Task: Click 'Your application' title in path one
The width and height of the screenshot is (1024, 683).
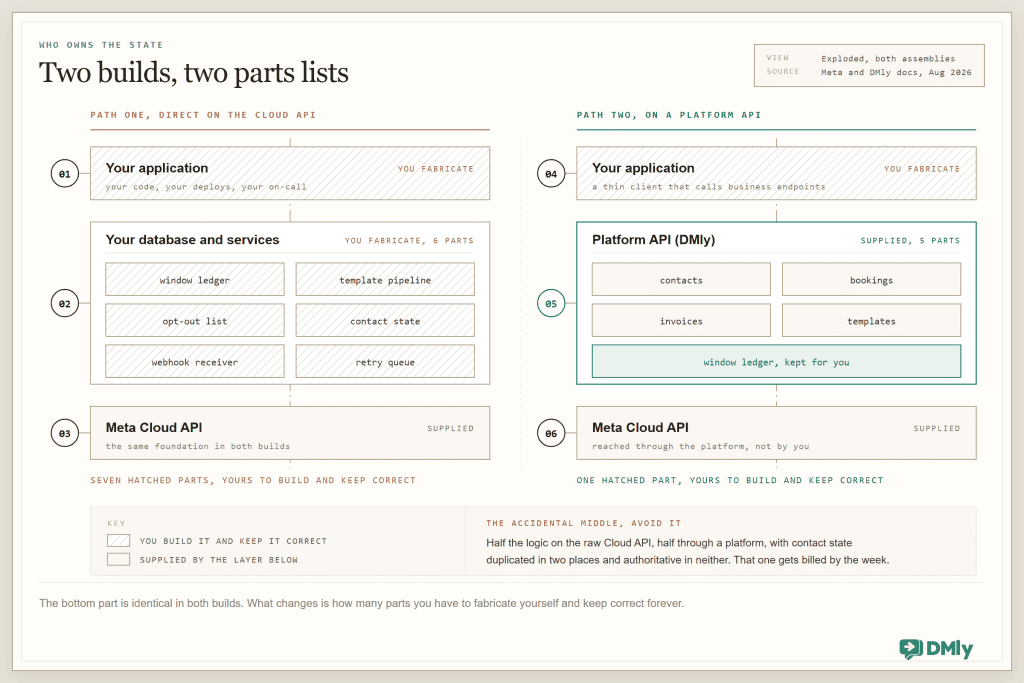Action: (157, 168)
